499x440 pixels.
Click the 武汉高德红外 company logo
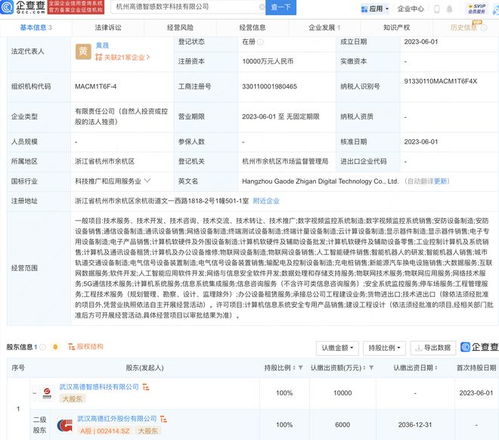[x=65, y=425]
